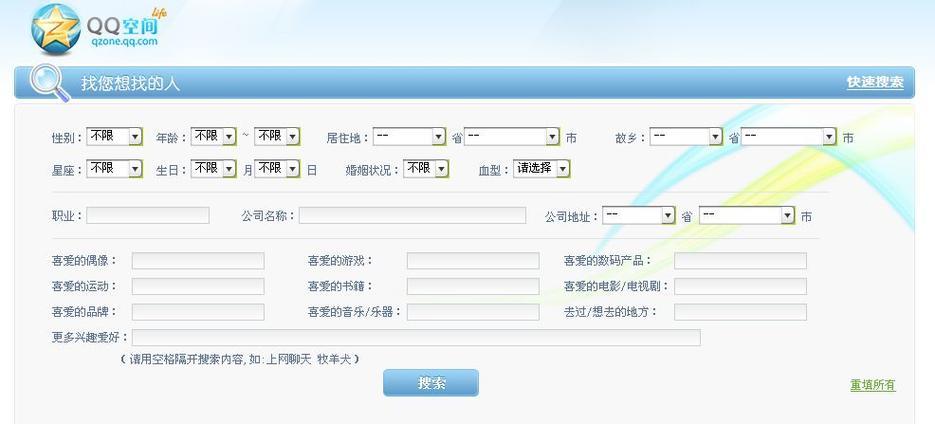Open the maximum 年龄 age dropdown

tap(277, 137)
